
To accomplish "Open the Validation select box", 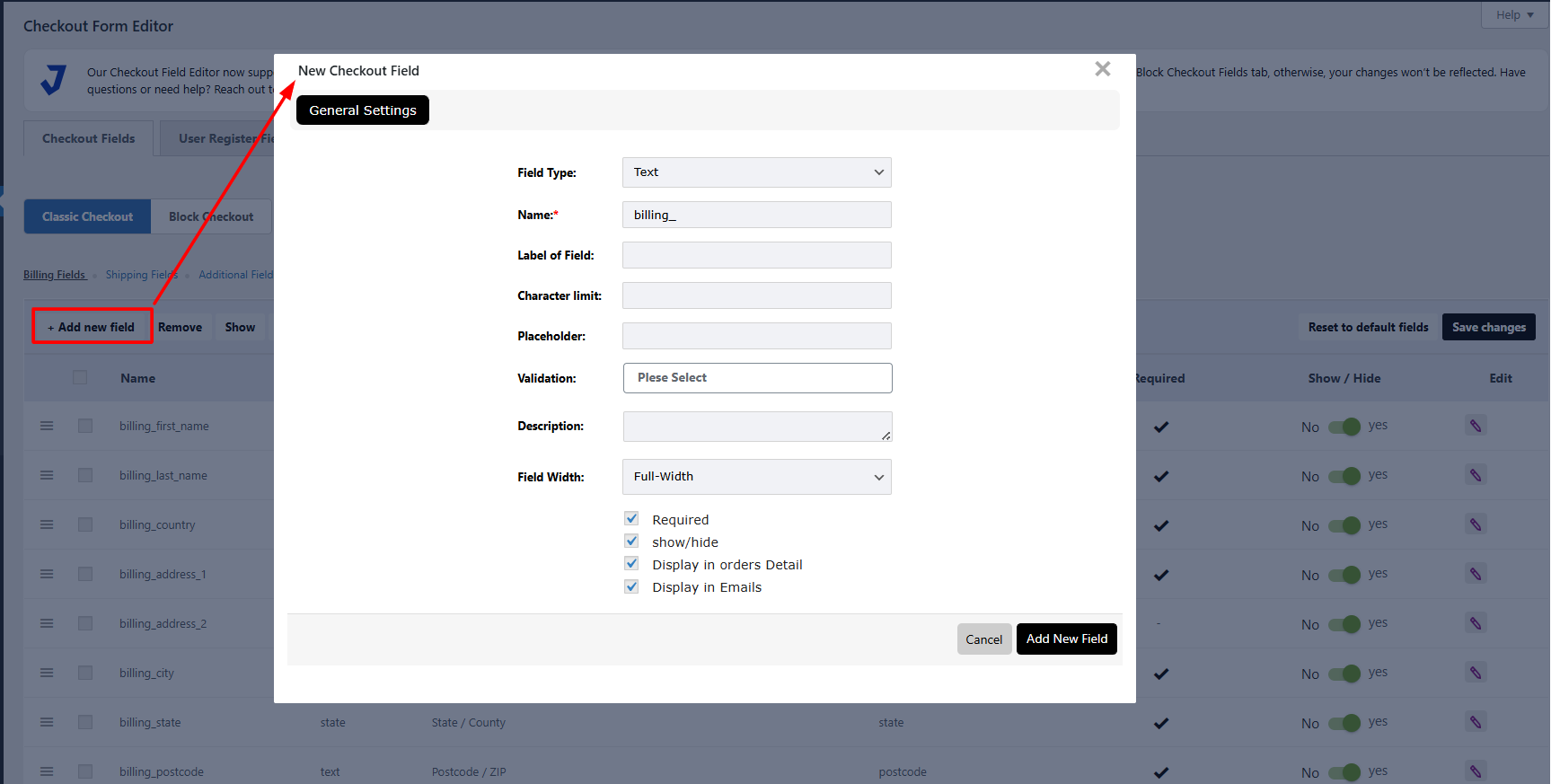I will click(x=757, y=378).
